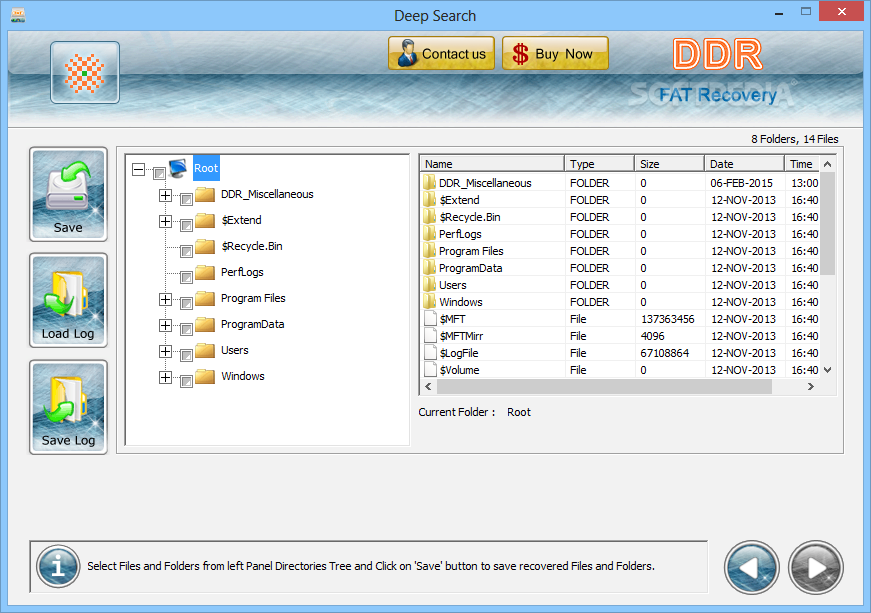Click the ProgramData folder icon in tree
The width and height of the screenshot is (871, 613).
[x=205, y=324]
